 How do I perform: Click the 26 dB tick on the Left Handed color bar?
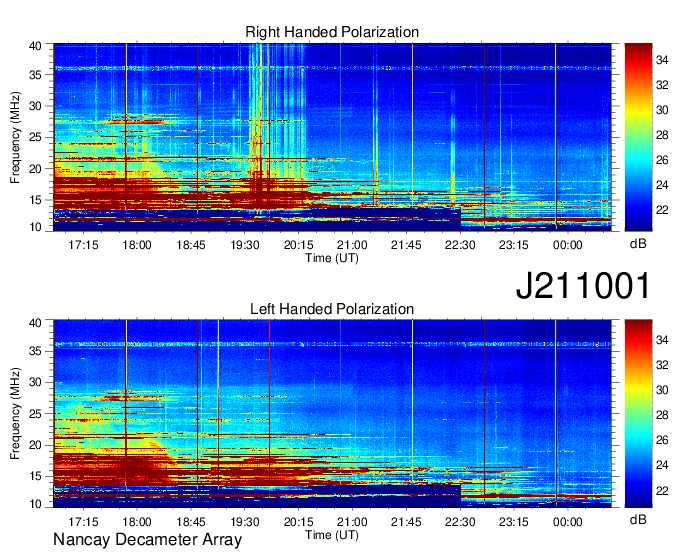tap(662, 440)
